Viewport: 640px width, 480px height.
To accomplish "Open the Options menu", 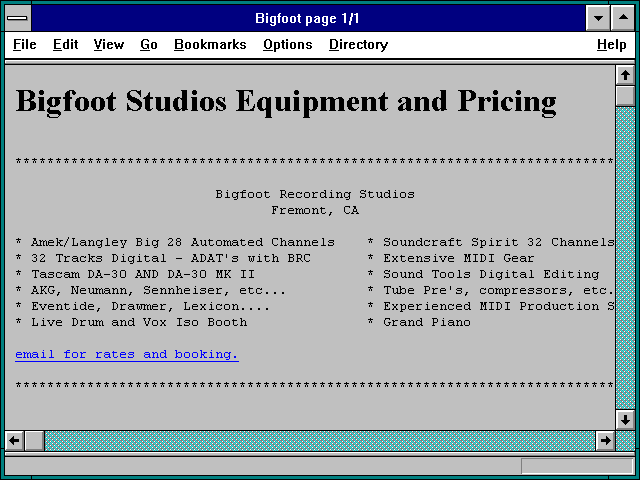I will click(287, 44).
